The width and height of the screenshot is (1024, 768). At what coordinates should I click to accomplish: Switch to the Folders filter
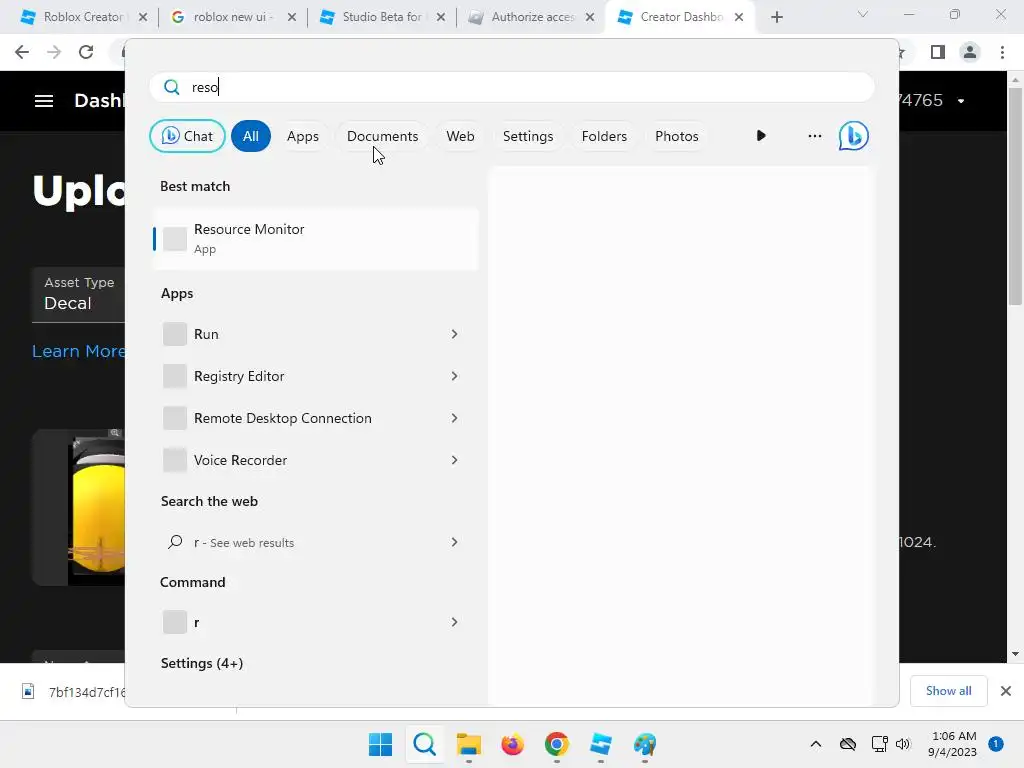tap(604, 136)
